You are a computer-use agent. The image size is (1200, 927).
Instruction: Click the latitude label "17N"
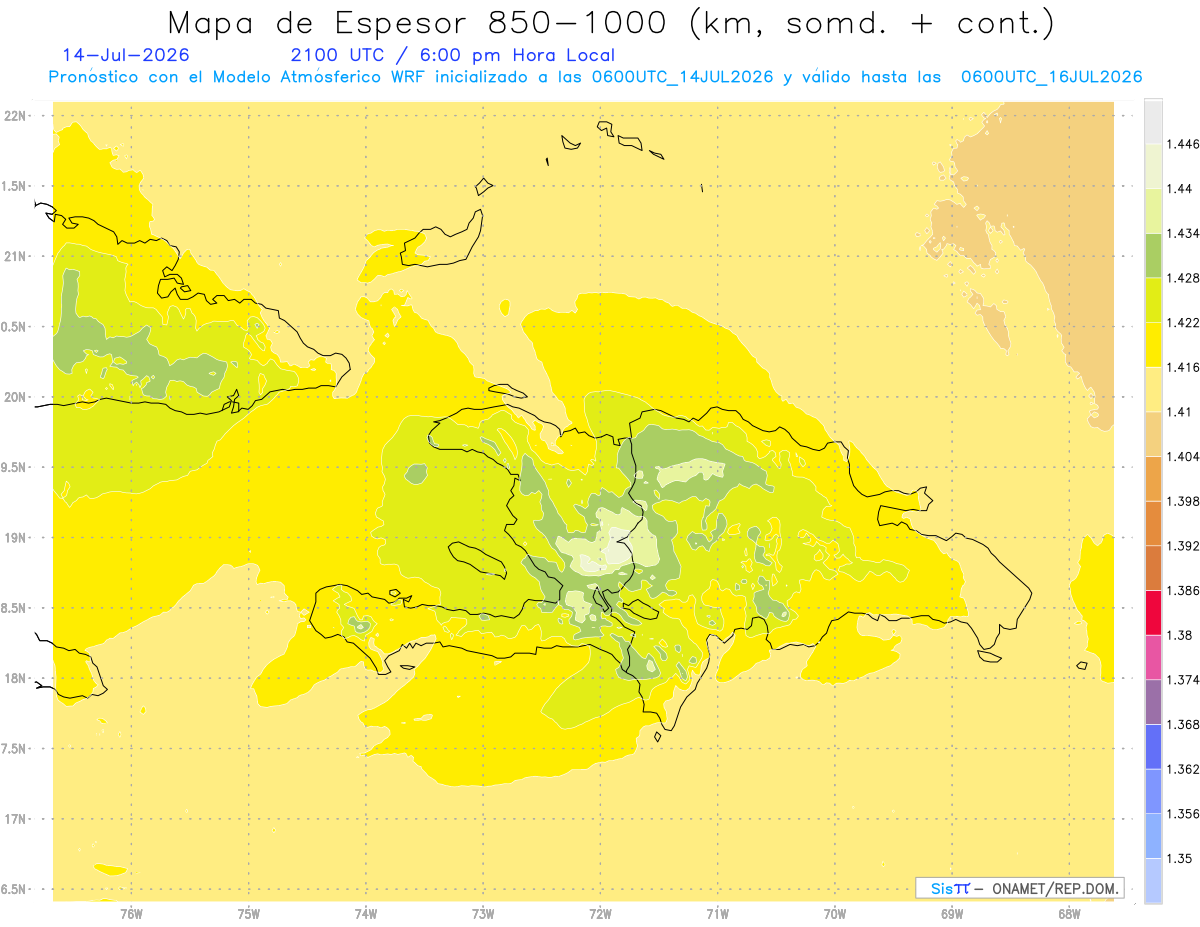click(x=16, y=819)
